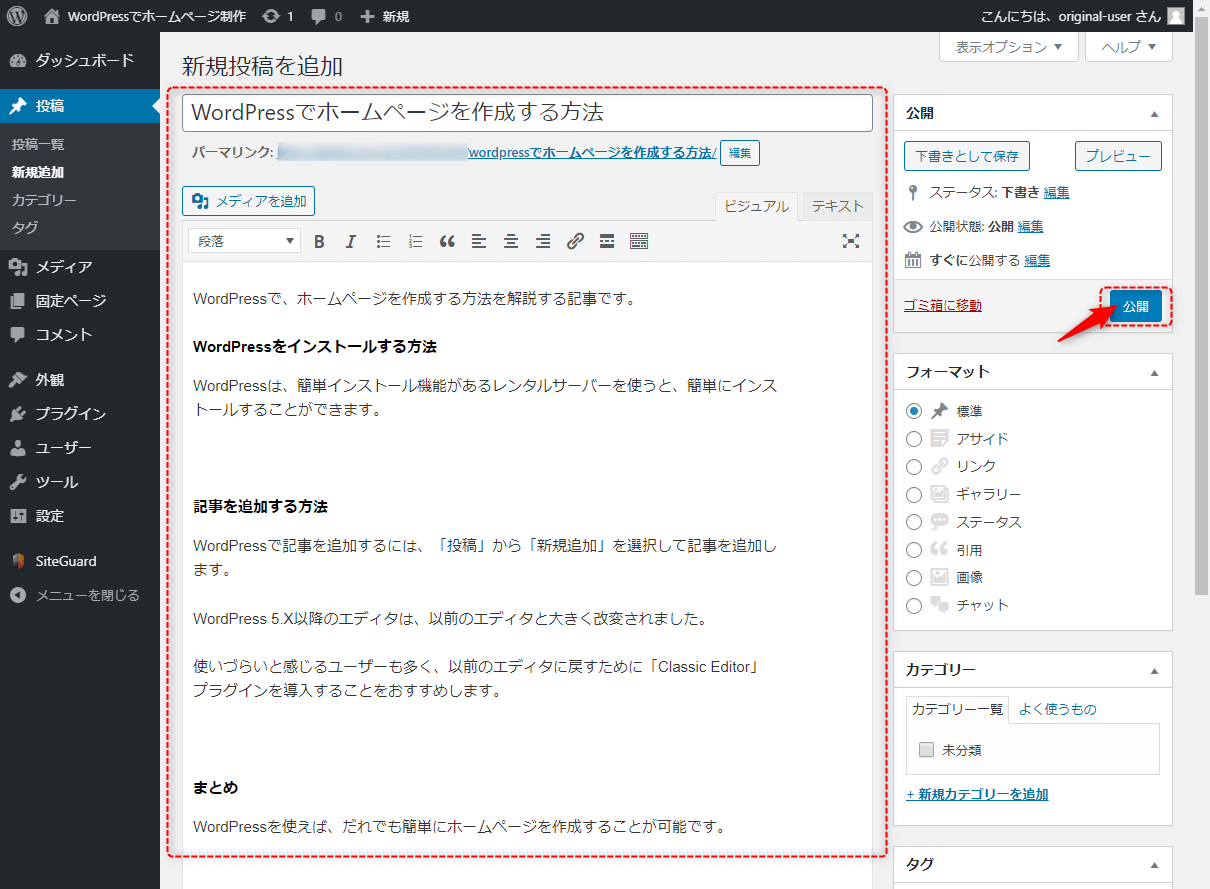This screenshot has height=889, width=1210.
Task: Select 標準 post format
Action: click(x=913, y=411)
